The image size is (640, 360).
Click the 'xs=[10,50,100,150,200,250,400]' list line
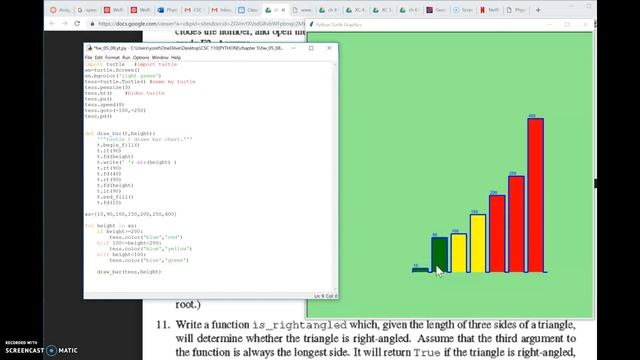131,214
